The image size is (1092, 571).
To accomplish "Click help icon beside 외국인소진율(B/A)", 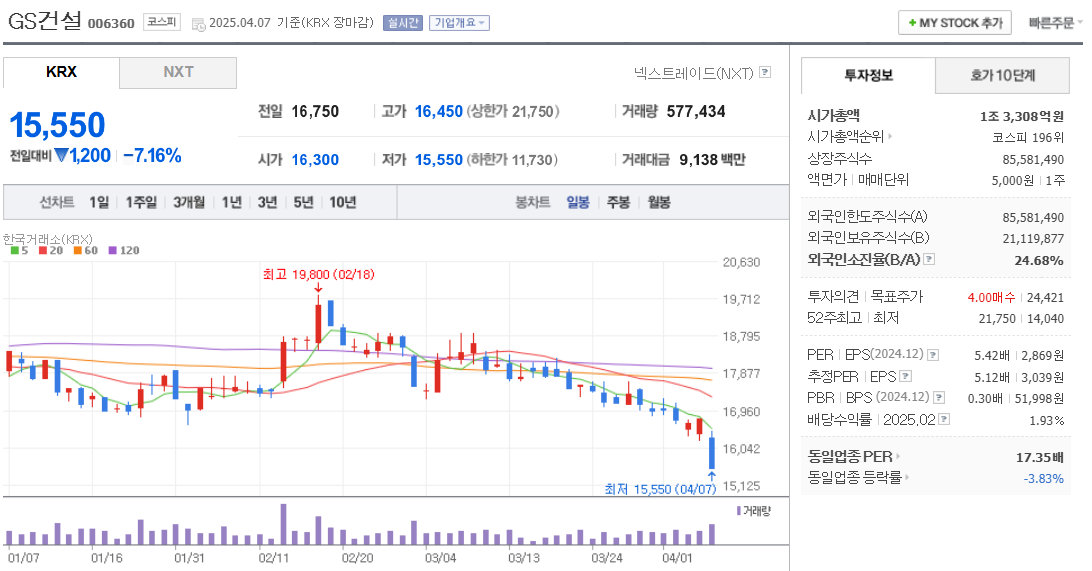I will (x=929, y=259).
